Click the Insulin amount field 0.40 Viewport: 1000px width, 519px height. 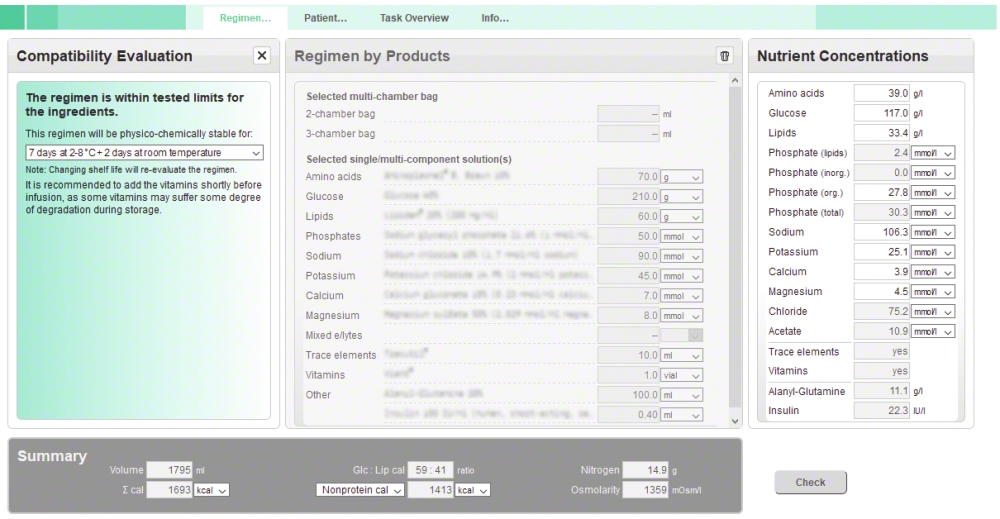(x=628, y=414)
